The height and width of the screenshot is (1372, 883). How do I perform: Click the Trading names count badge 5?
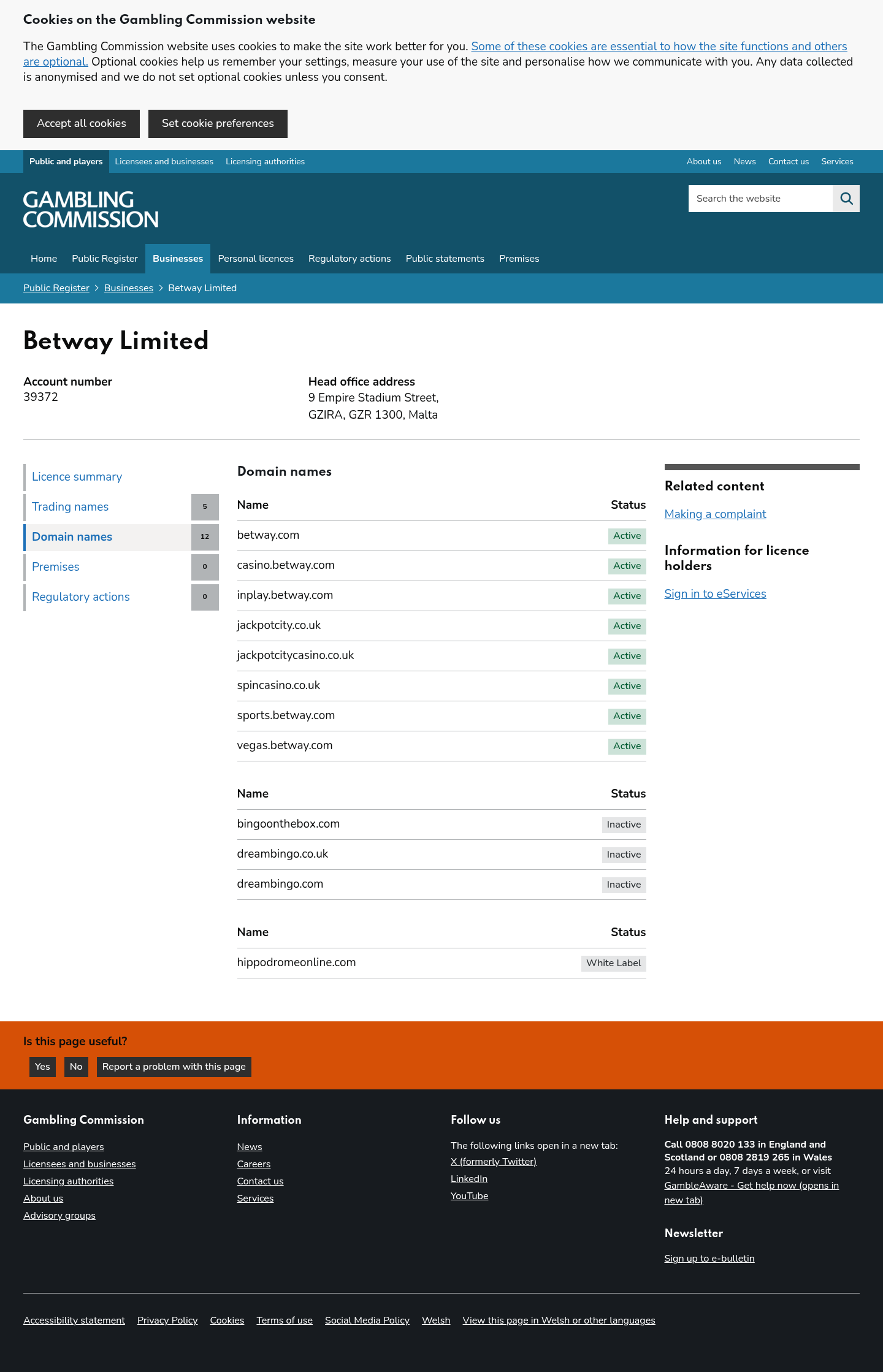pos(205,507)
